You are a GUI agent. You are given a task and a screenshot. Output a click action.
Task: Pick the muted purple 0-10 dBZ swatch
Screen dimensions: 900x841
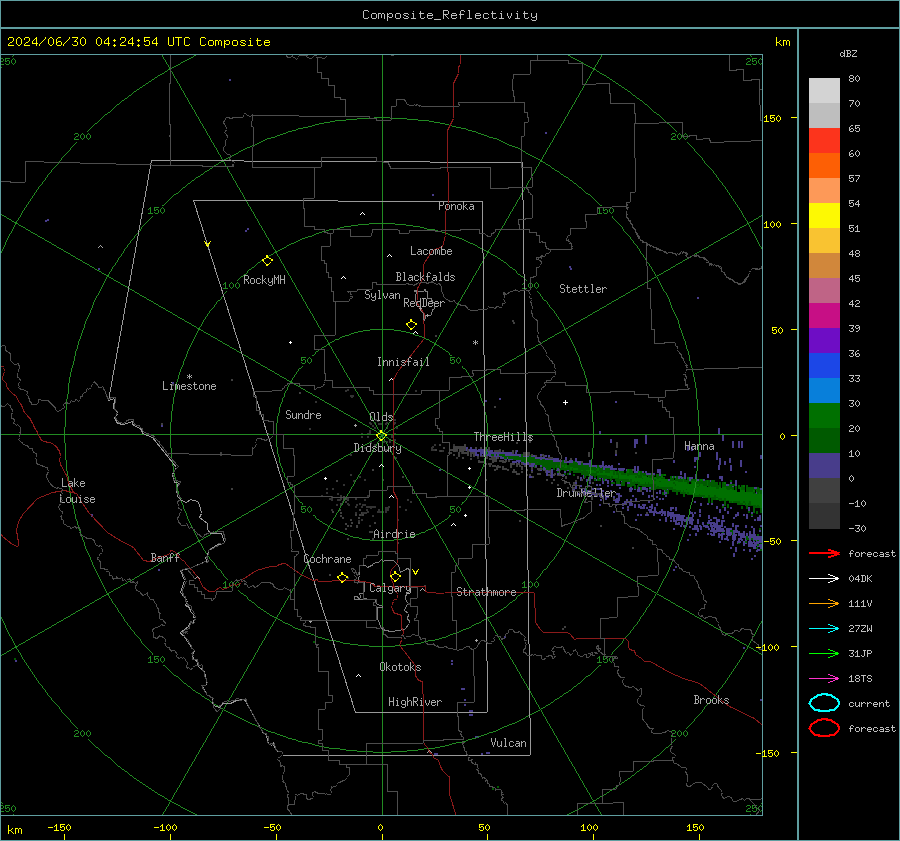[824, 466]
